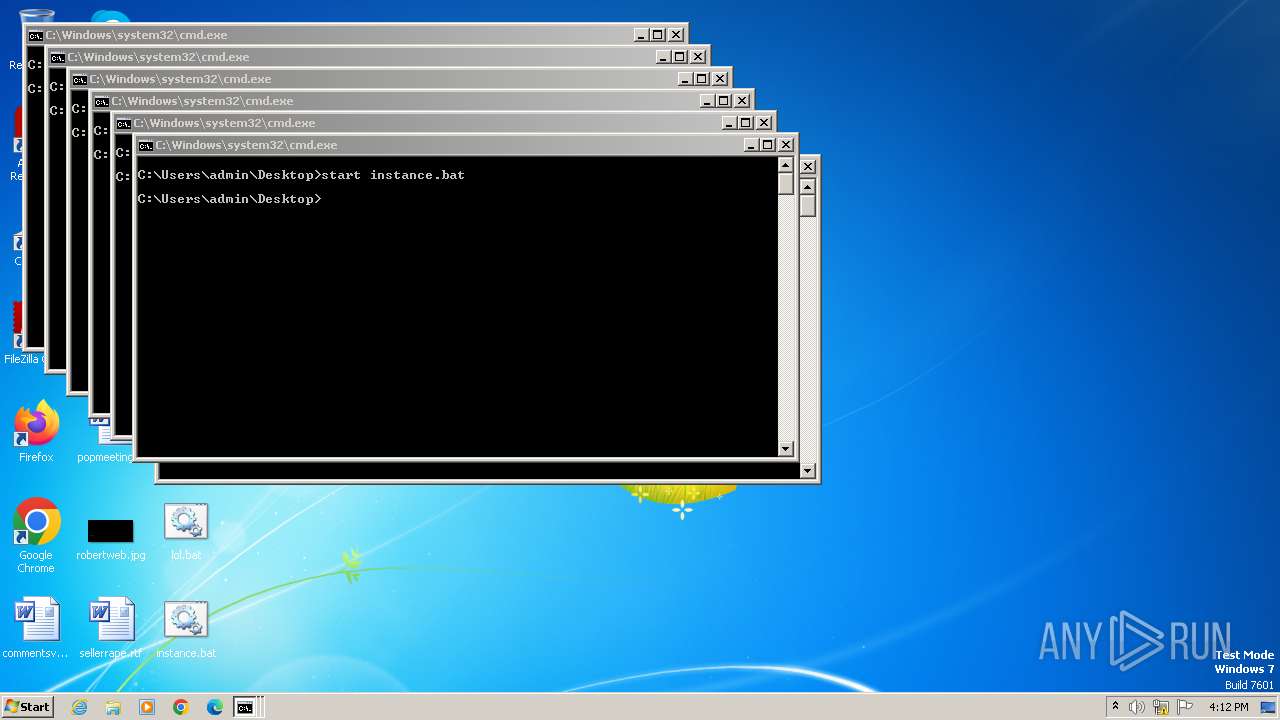The height and width of the screenshot is (720, 1280).
Task: Open system menu icon of front cmd window
Action: 146,145
